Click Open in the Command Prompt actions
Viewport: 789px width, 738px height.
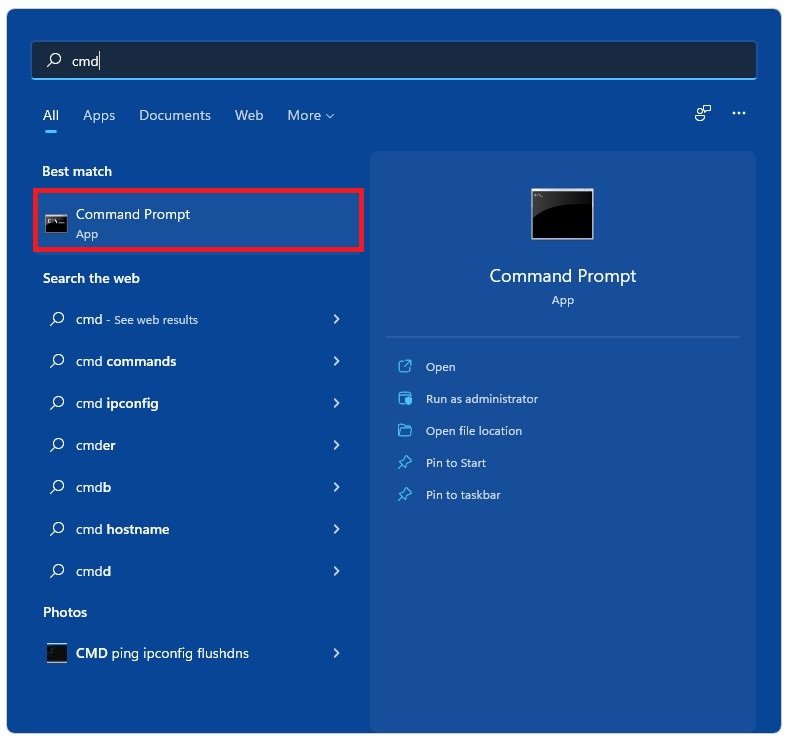point(440,367)
